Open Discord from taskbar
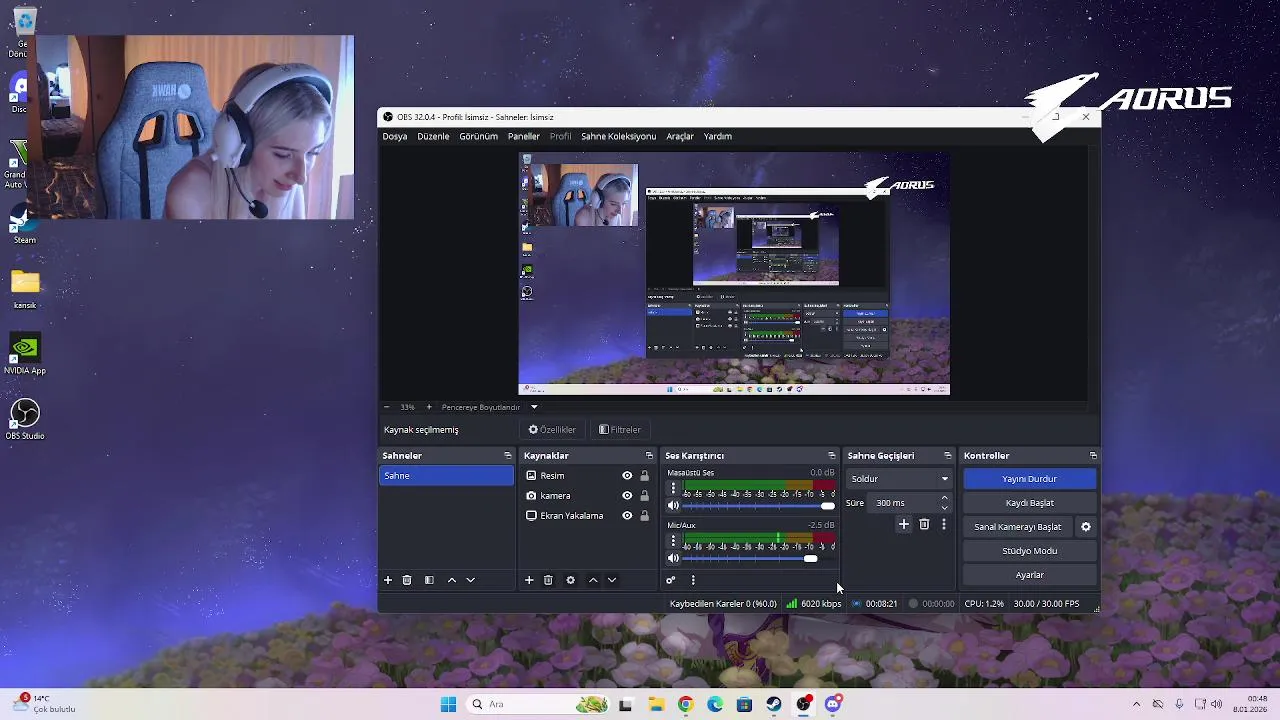The height and width of the screenshot is (720, 1280). (833, 704)
